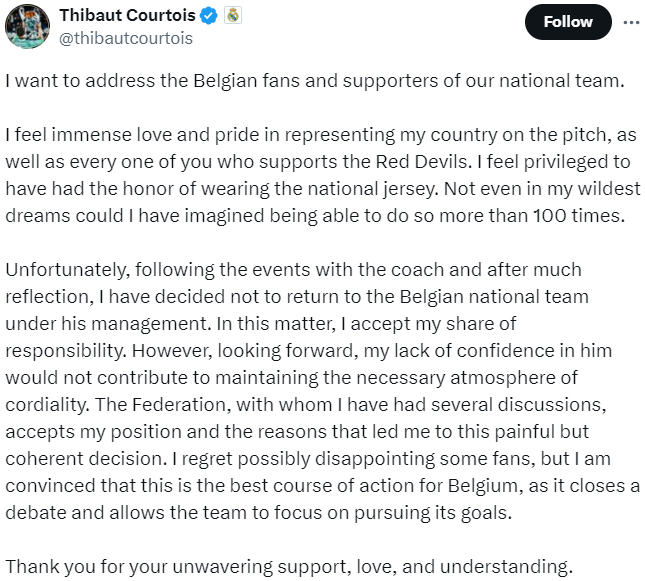Click the line about atmosphere of cordiality
Image resolution: width=645 pixels, height=581 pixels.
pyautogui.click(x=291, y=378)
